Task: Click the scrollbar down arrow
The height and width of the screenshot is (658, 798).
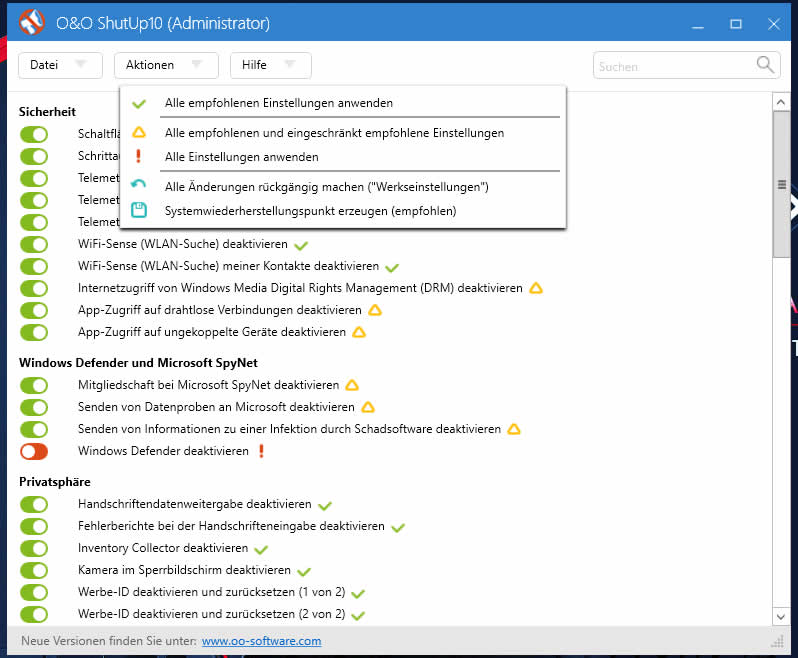Action: click(781, 617)
